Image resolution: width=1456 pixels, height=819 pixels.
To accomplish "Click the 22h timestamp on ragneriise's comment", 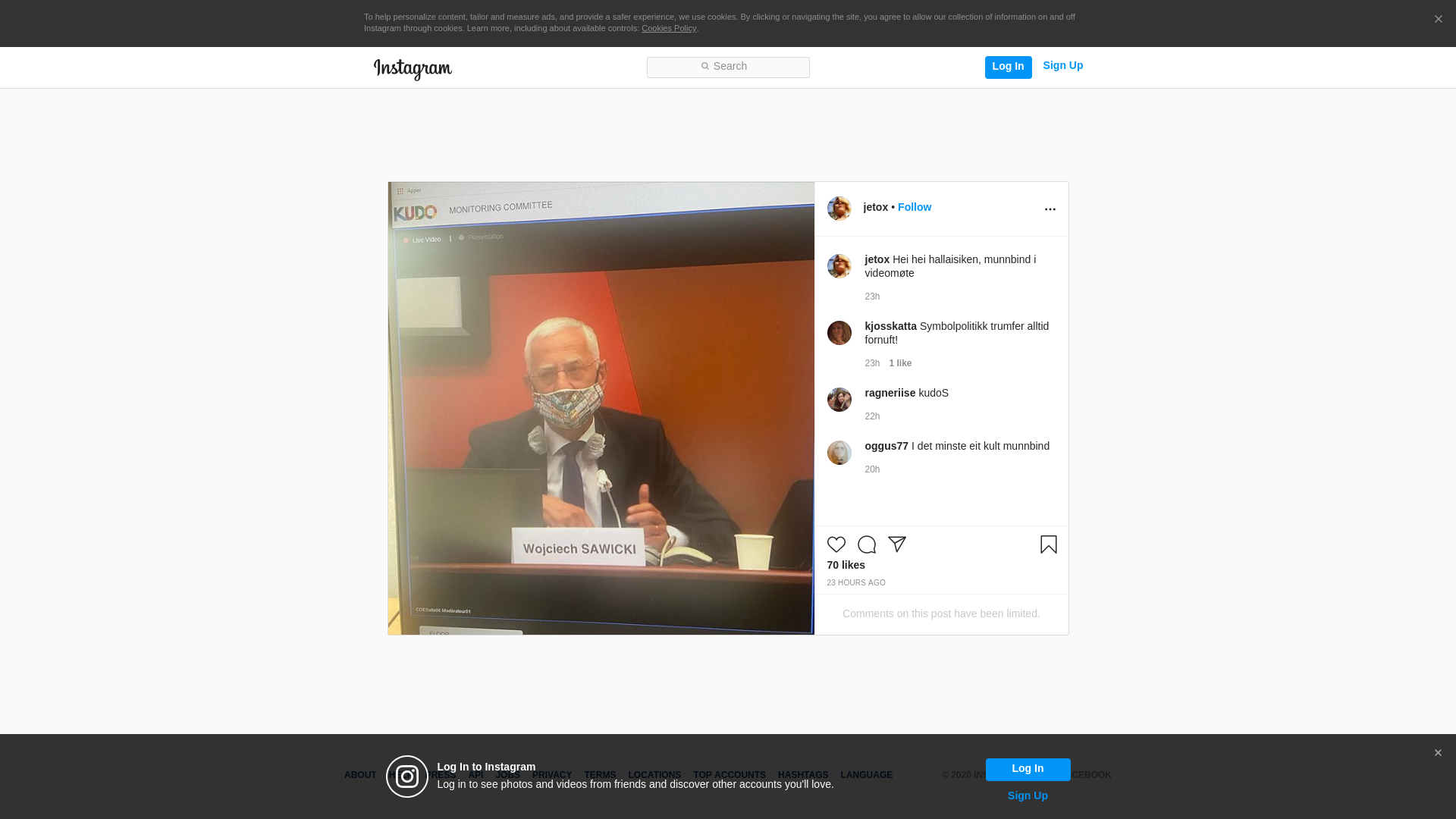I will pyautogui.click(x=872, y=416).
